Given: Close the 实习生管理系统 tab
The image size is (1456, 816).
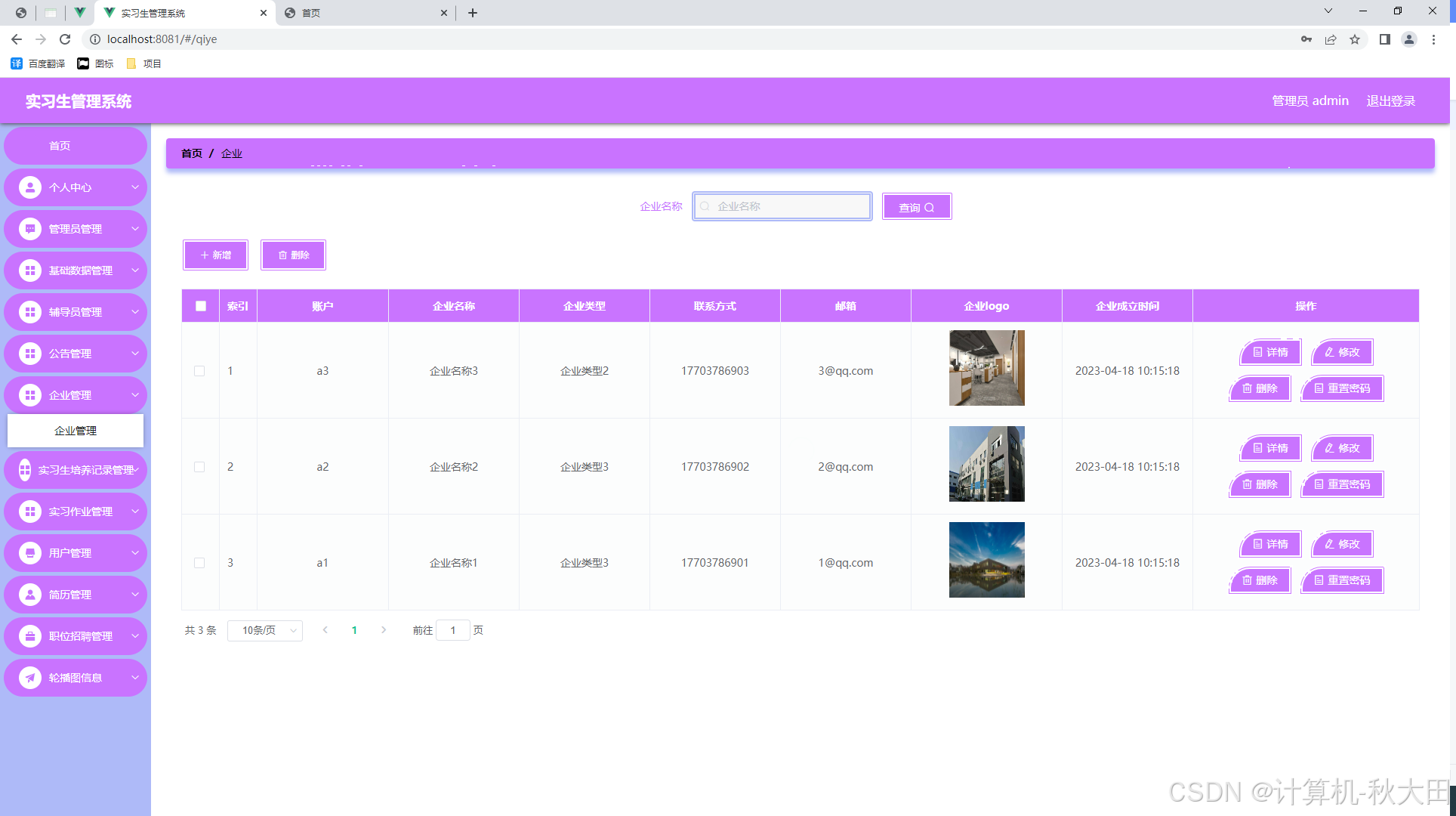Looking at the screenshot, I should pos(264,13).
